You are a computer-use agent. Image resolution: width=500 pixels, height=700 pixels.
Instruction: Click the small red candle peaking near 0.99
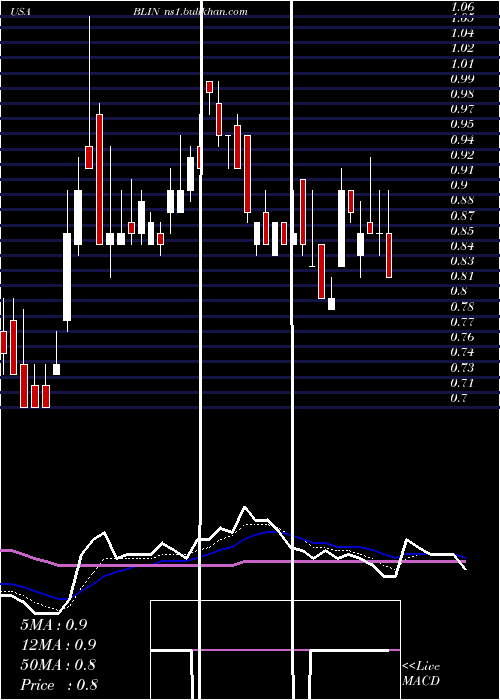[209, 87]
